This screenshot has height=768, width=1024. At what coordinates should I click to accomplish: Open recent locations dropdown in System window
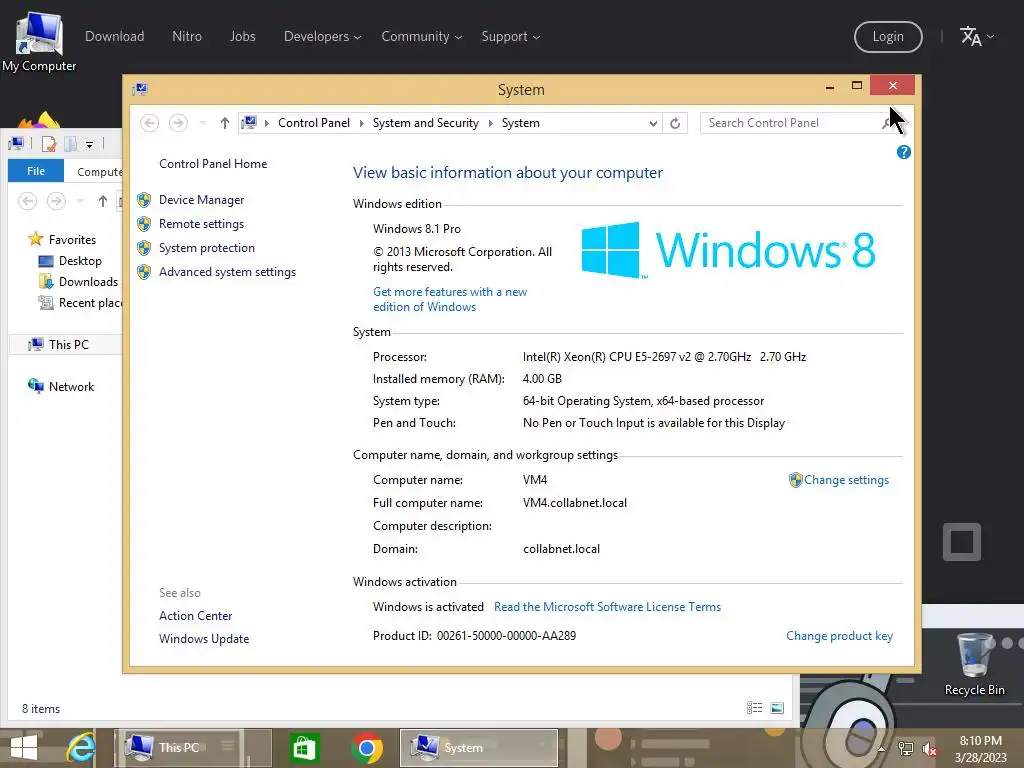202,123
